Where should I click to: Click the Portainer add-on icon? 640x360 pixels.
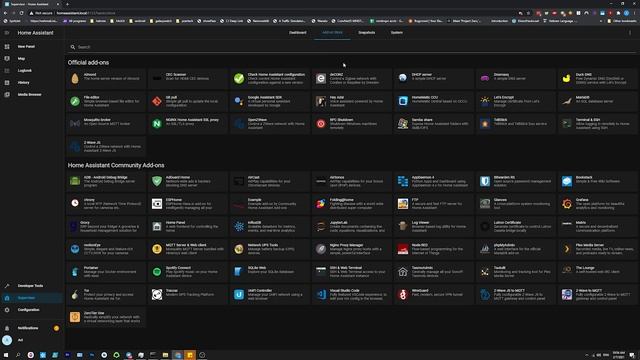click(75, 271)
